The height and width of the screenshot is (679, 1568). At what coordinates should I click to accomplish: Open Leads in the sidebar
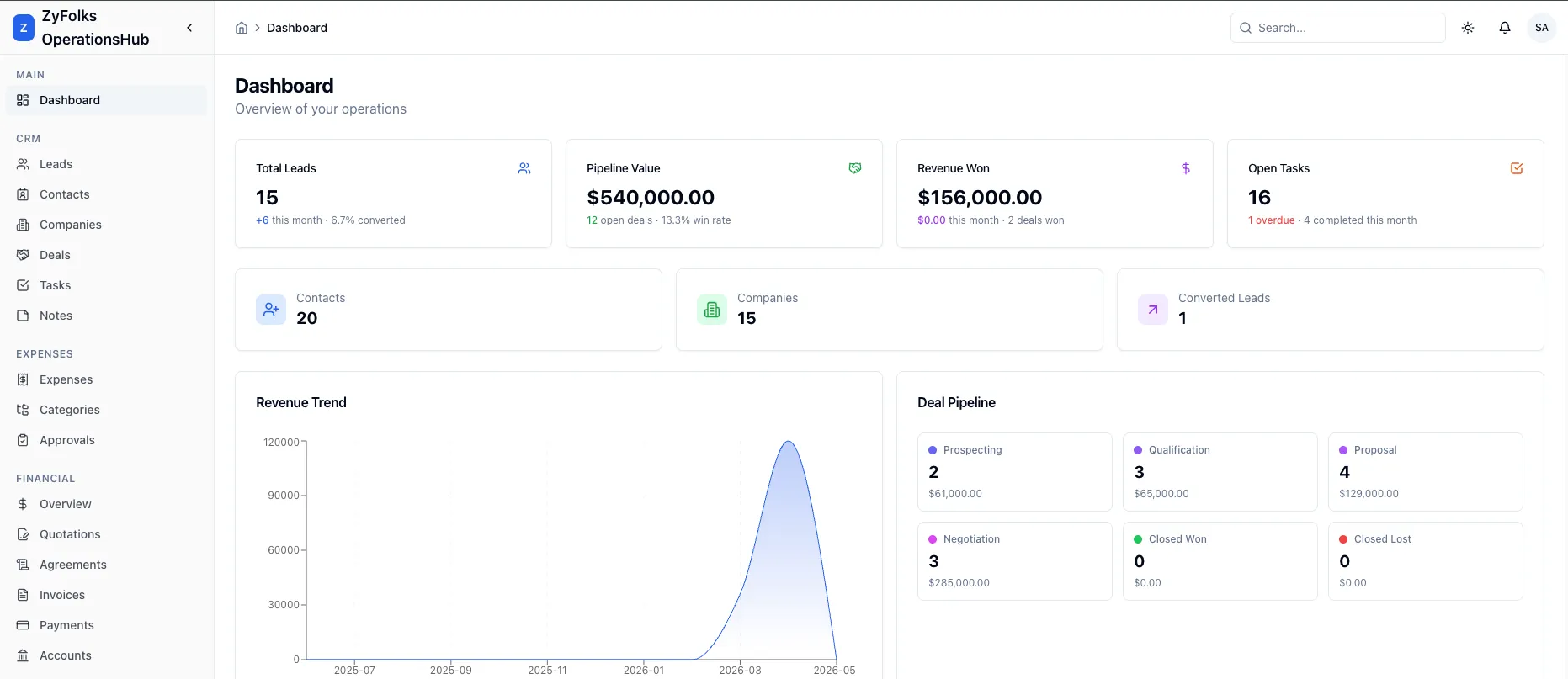(107, 164)
